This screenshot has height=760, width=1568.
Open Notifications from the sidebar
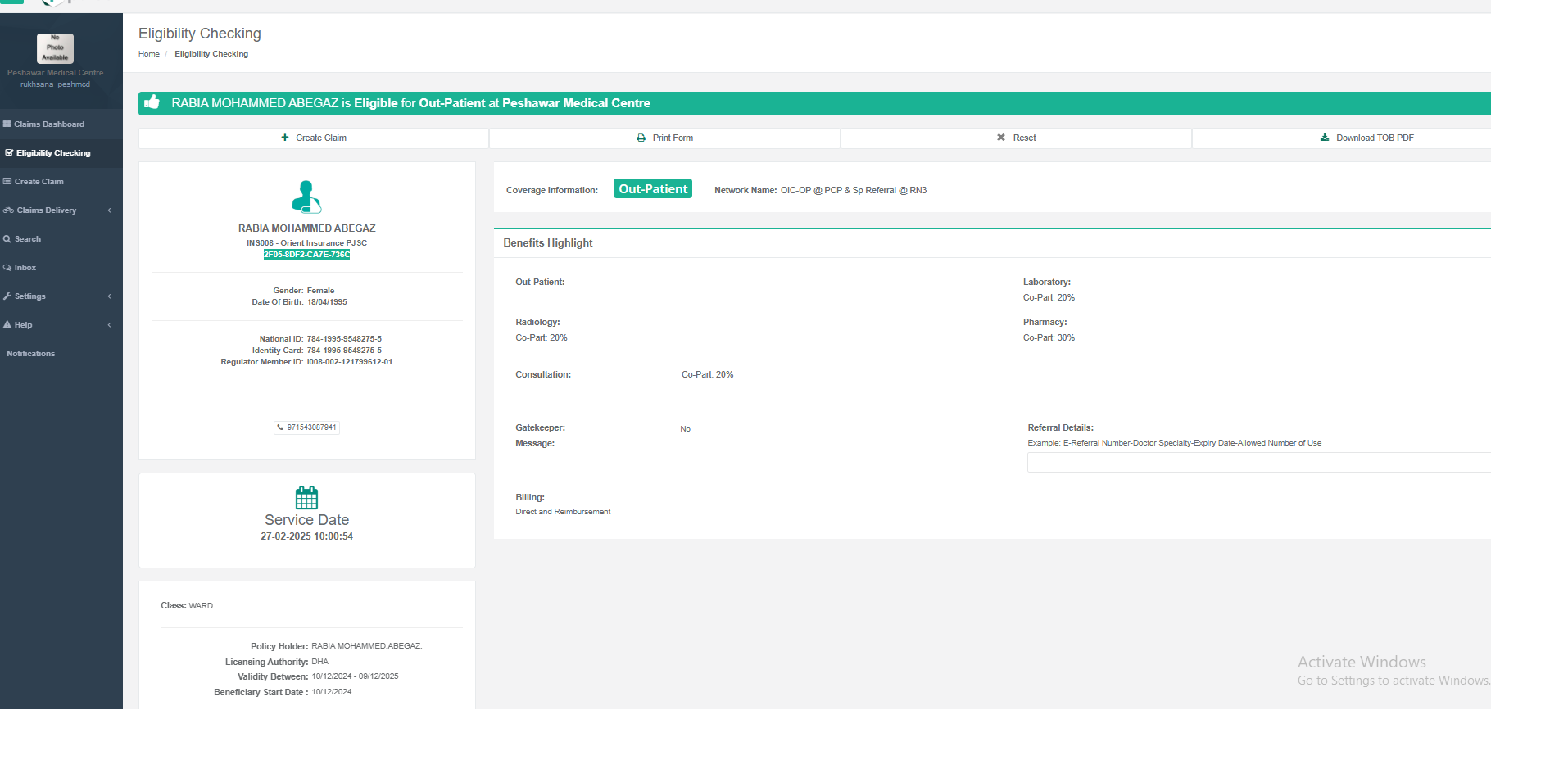(x=31, y=354)
